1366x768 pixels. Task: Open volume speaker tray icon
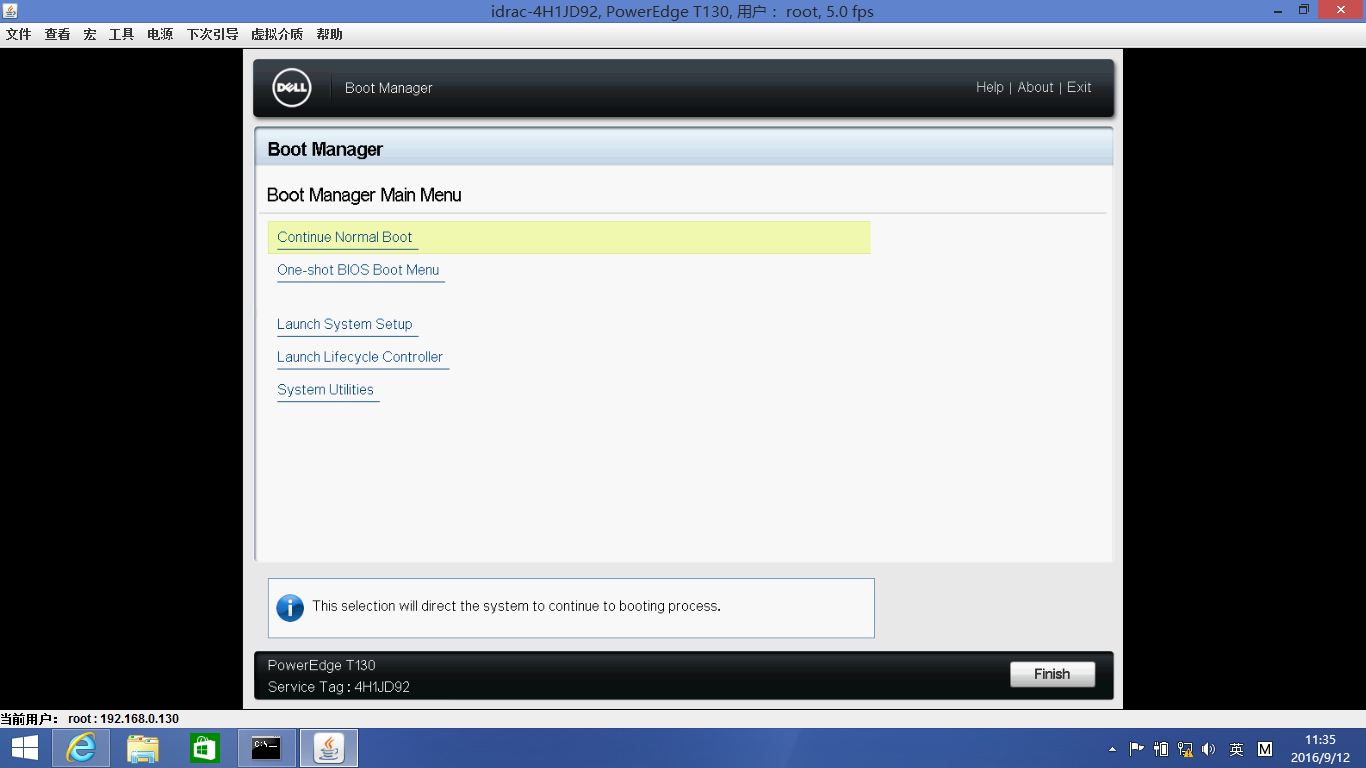1209,749
